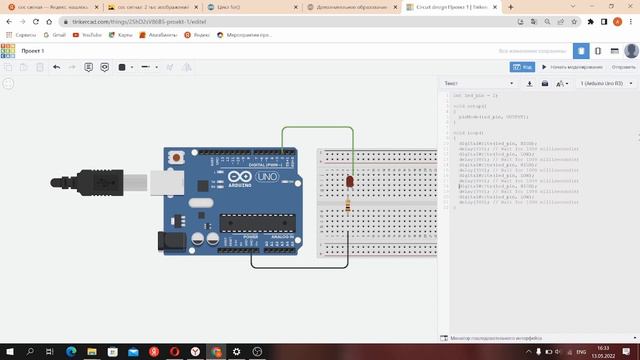Open the notification center icon
Viewport: 640px width, 360px height.
pyautogui.click(x=627, y=351)
